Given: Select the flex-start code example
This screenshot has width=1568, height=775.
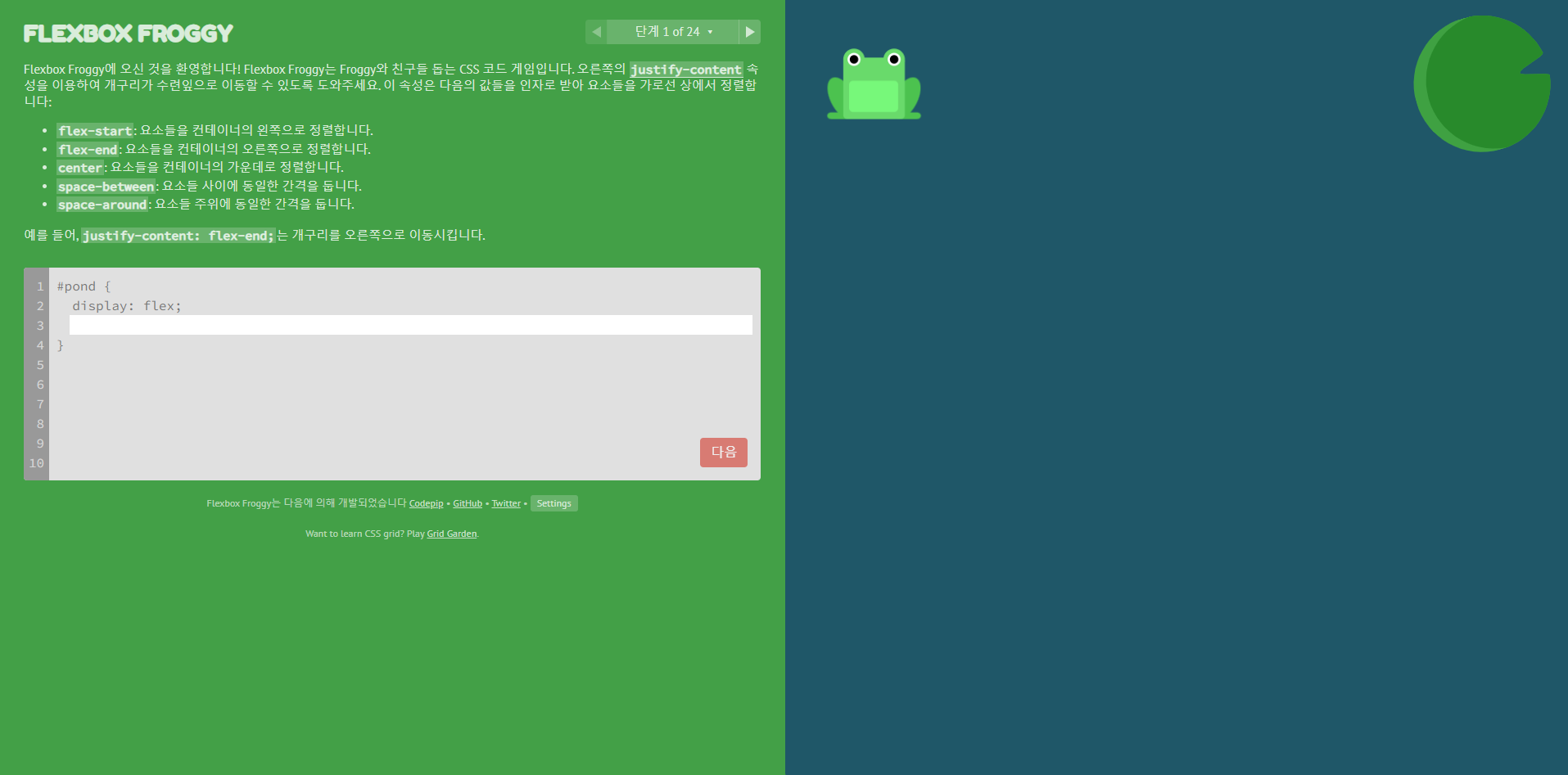Looking at the screenshot, I should pos(94,130).
